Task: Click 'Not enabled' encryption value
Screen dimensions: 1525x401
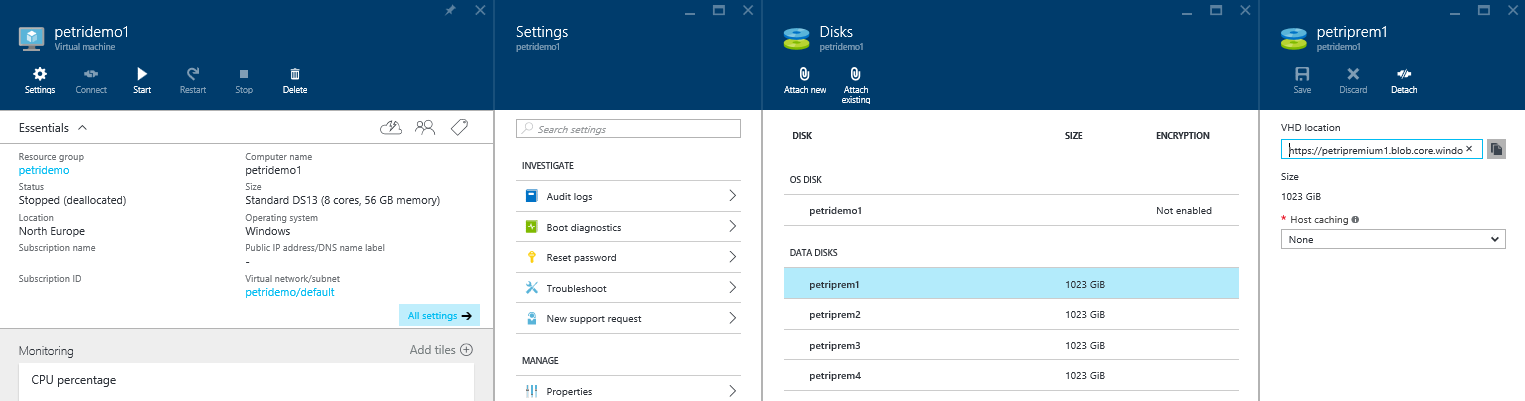Action: [x=1183, y=211]
